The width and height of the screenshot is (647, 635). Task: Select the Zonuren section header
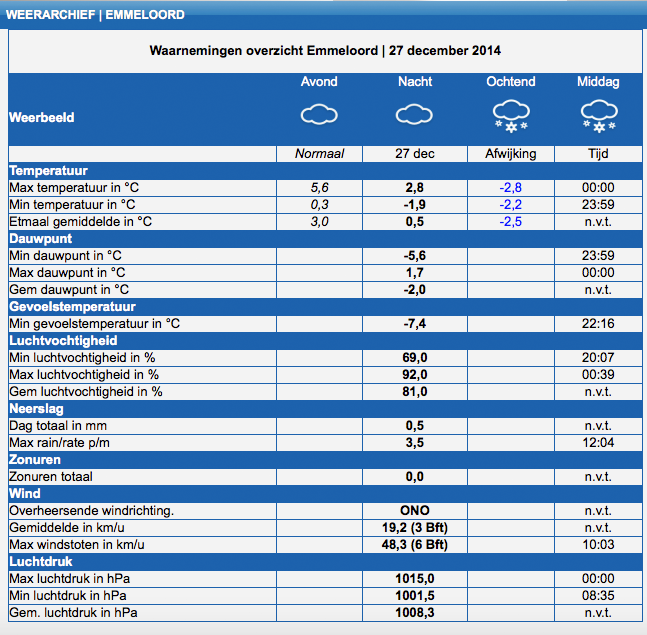pyautogui.click(x=35, y=460)
